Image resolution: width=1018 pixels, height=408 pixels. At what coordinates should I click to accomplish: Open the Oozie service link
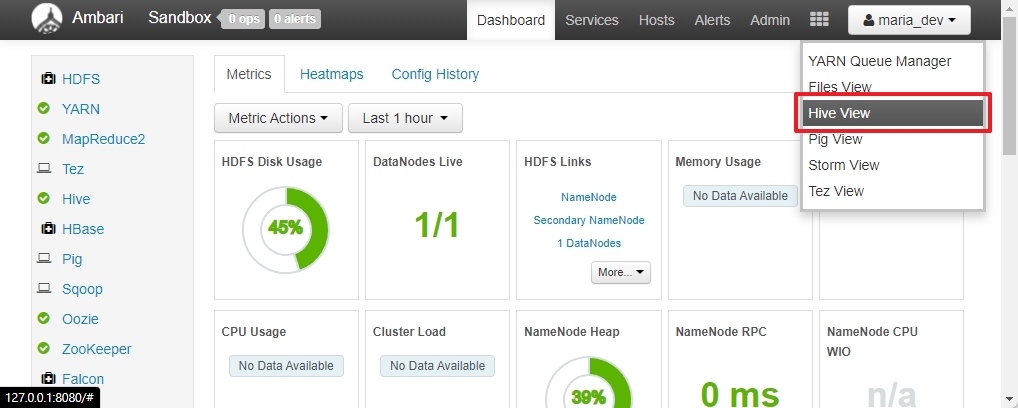[81, 319]
